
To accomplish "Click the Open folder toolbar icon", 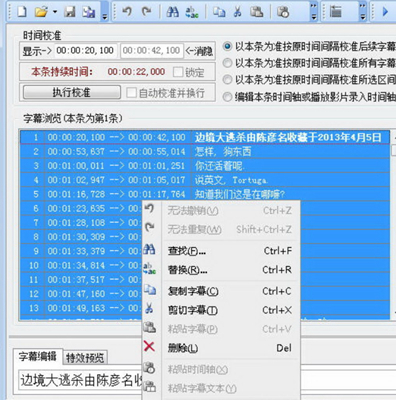I will pos(41,12).
